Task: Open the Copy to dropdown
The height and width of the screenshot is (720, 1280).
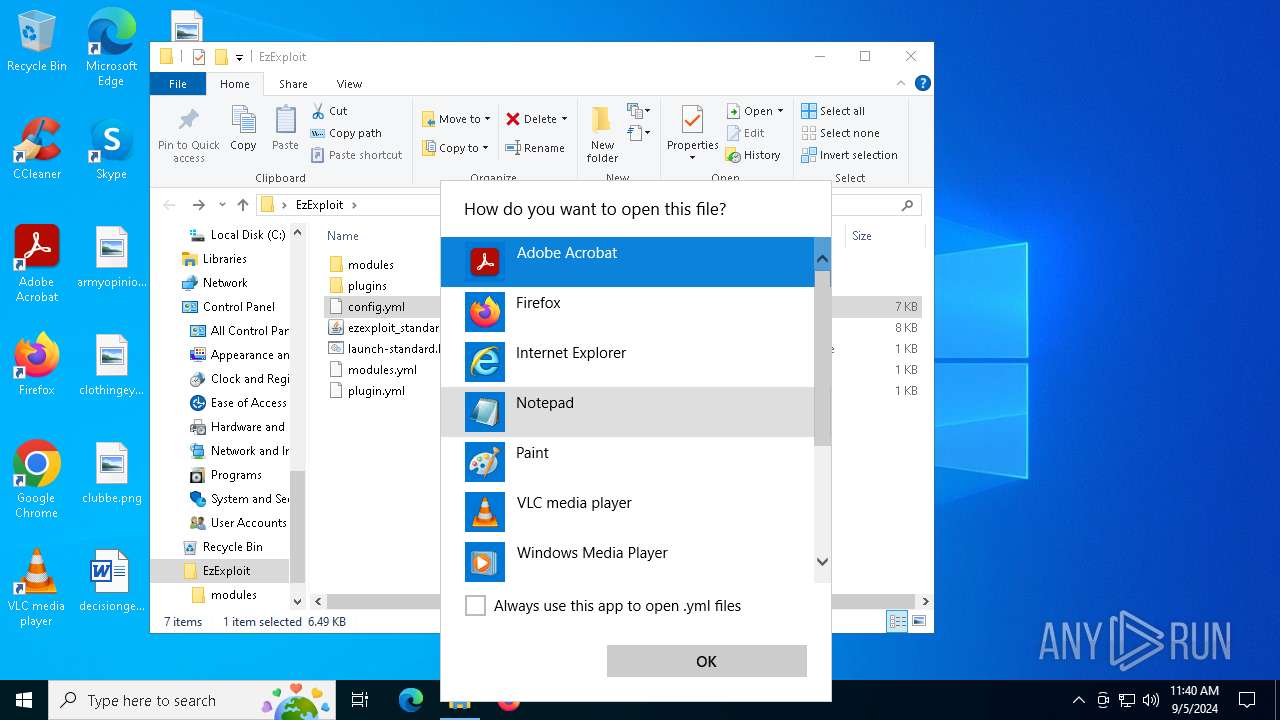Action: [455, 148]
